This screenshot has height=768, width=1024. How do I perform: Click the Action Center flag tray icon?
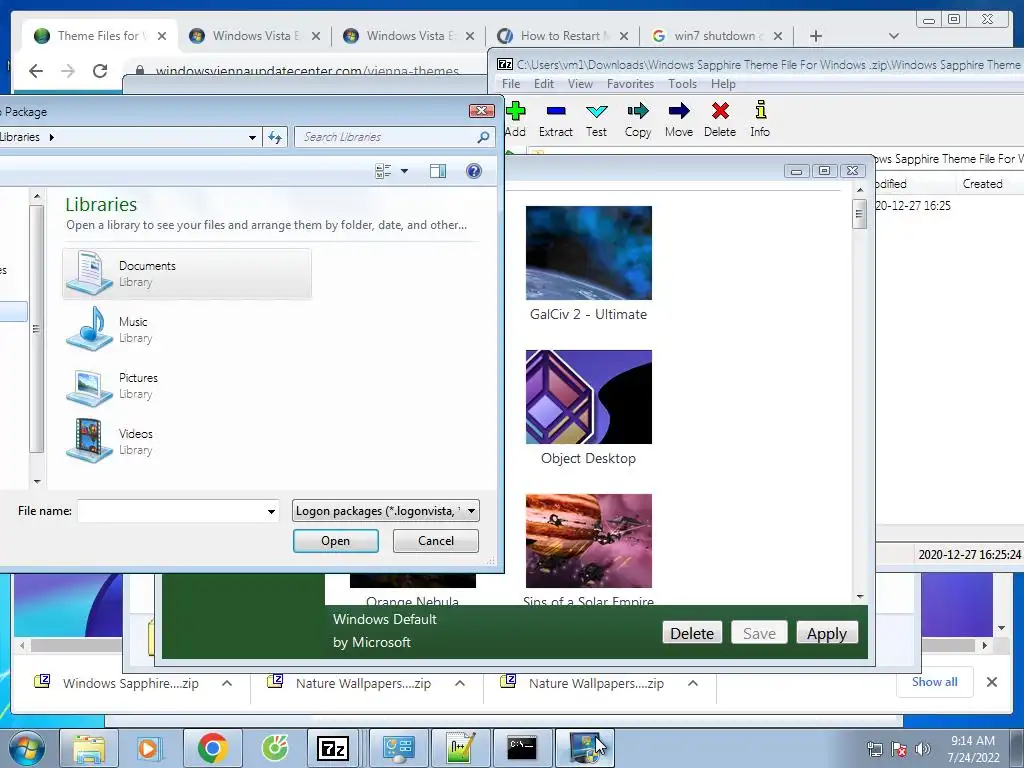point(899,750)
